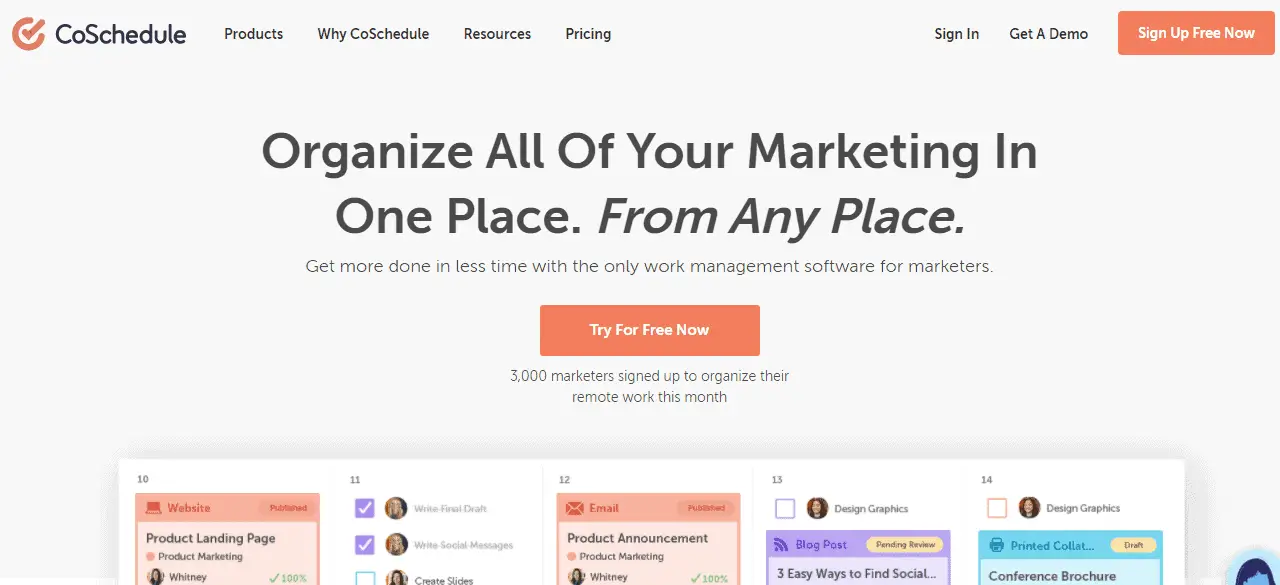Open the Products menu
Viewport: 1280px width, 585px height.
coord(253,34)
